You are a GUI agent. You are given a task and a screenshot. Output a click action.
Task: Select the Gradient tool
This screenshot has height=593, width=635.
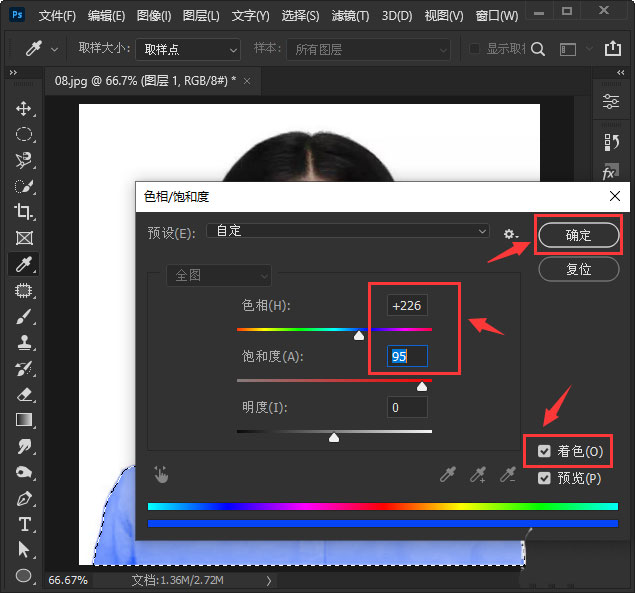pyautogui.click(x=23, y=420)
